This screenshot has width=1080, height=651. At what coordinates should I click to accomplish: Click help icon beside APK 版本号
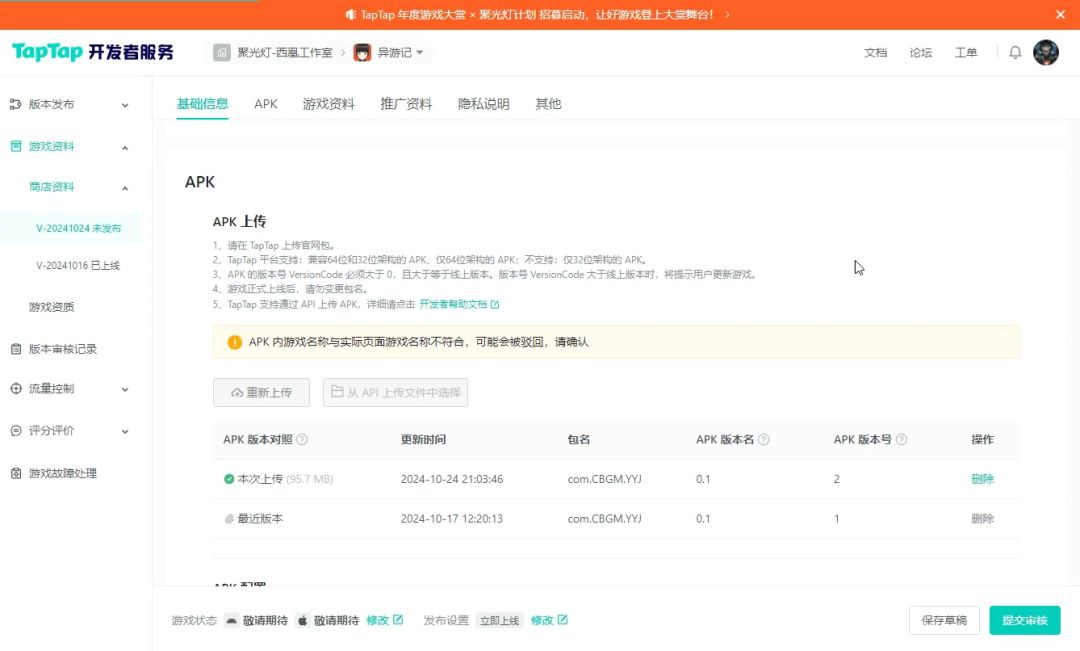point(901,440)
